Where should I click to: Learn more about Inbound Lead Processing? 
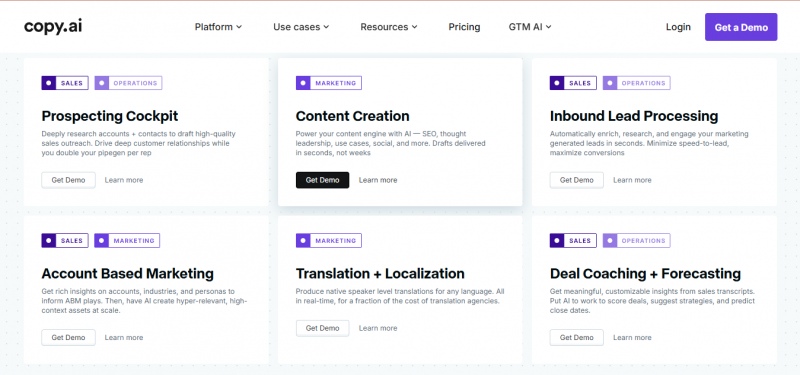pos(632,180)
